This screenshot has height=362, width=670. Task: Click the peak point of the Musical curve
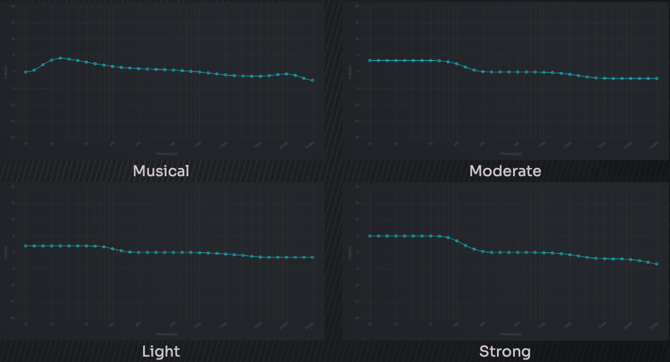pos(60,58)
